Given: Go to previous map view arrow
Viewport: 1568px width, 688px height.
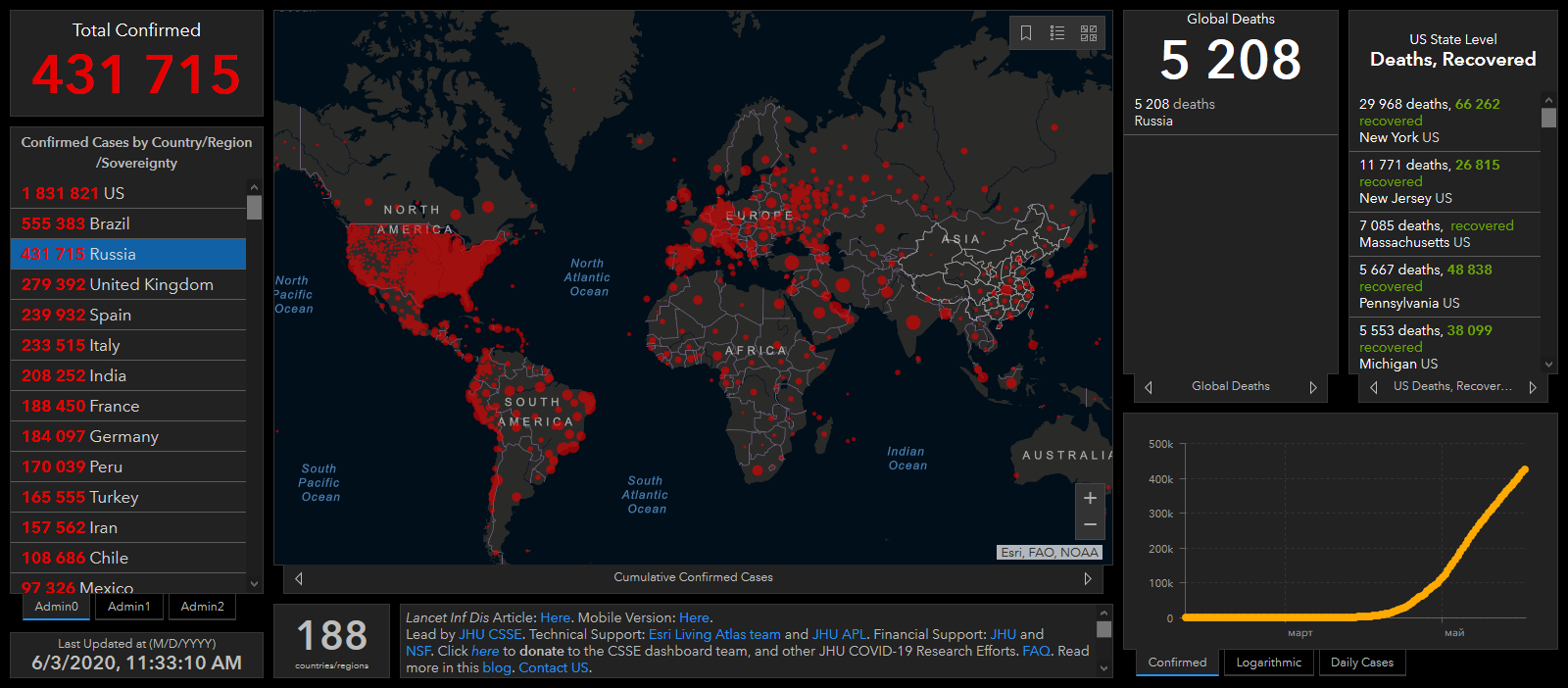Looking at the screenshot, I should [x=299, y=578].
